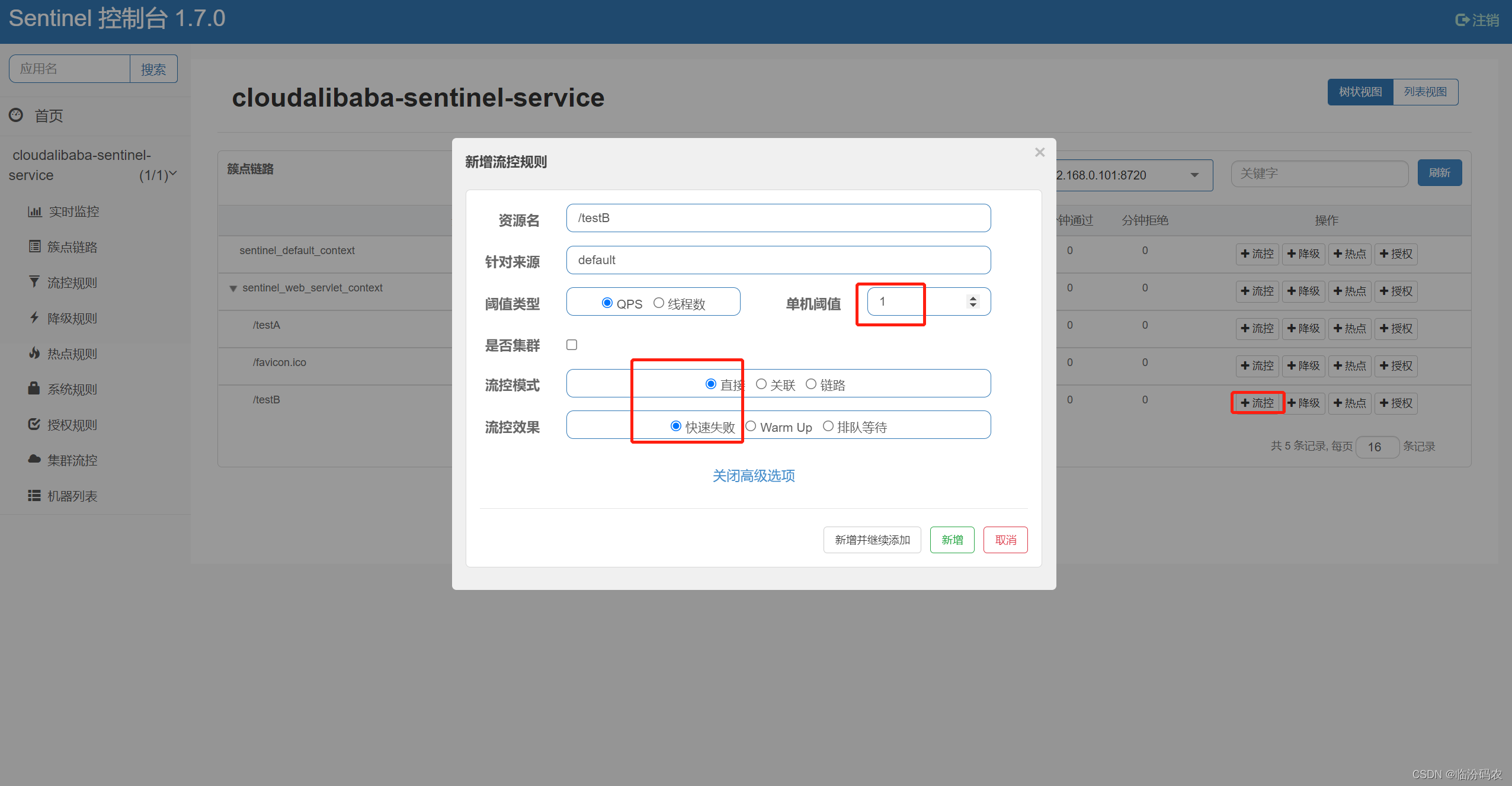
Task: Open the machine IP dropdown
Action: pyautogui.click(x=1135, y=175)
